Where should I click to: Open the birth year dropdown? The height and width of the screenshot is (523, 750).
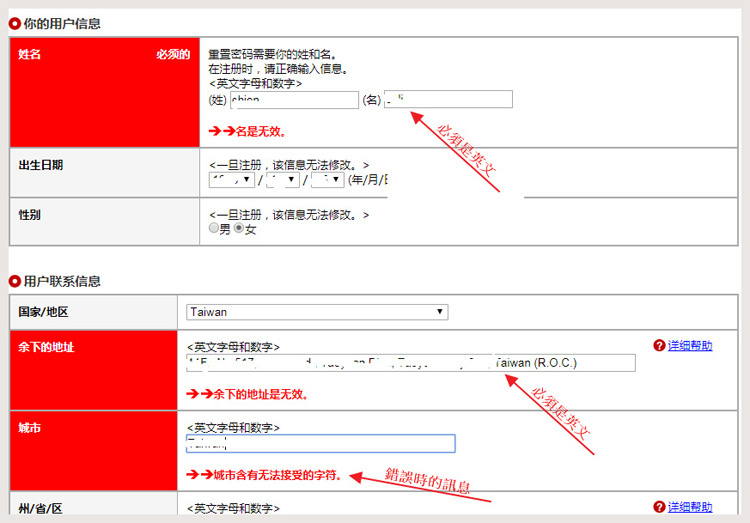pyautogui.click(x=230, y=180)
